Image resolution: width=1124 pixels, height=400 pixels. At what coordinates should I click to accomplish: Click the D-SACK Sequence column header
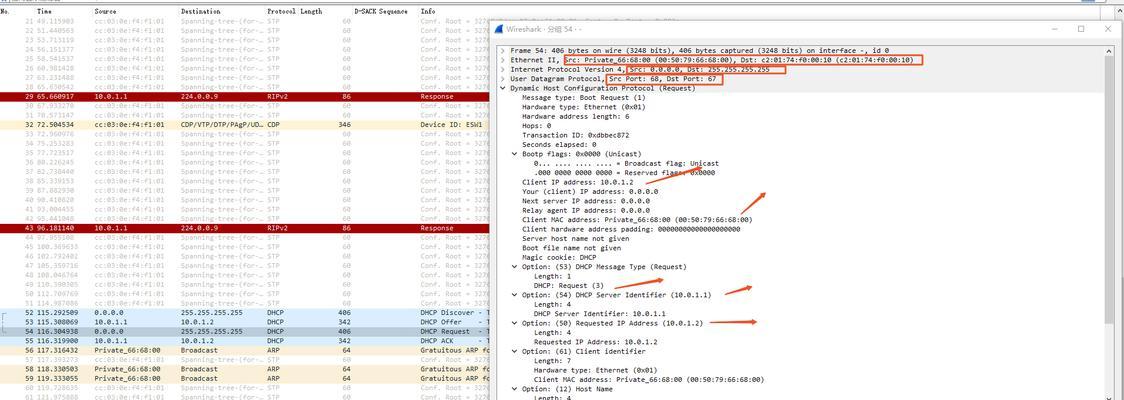(381, 11)
